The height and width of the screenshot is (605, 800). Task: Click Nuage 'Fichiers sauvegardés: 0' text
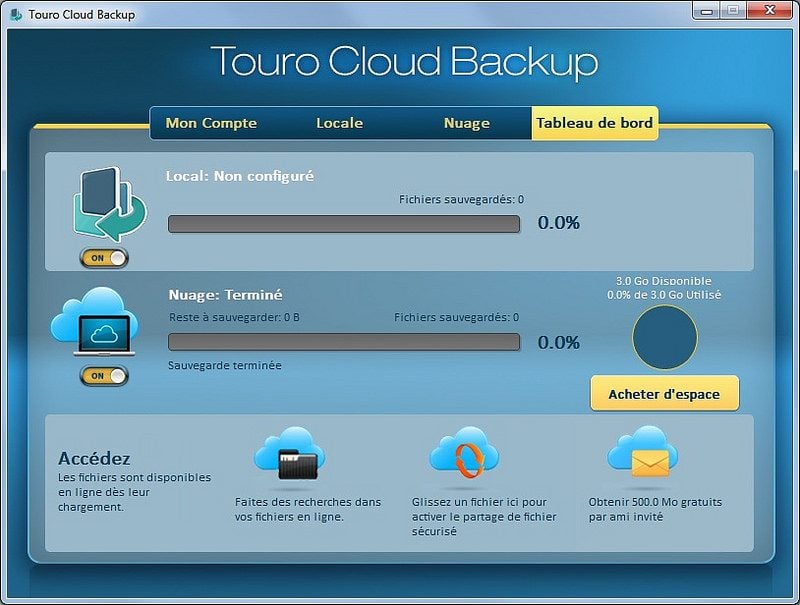tap(456, 317)
